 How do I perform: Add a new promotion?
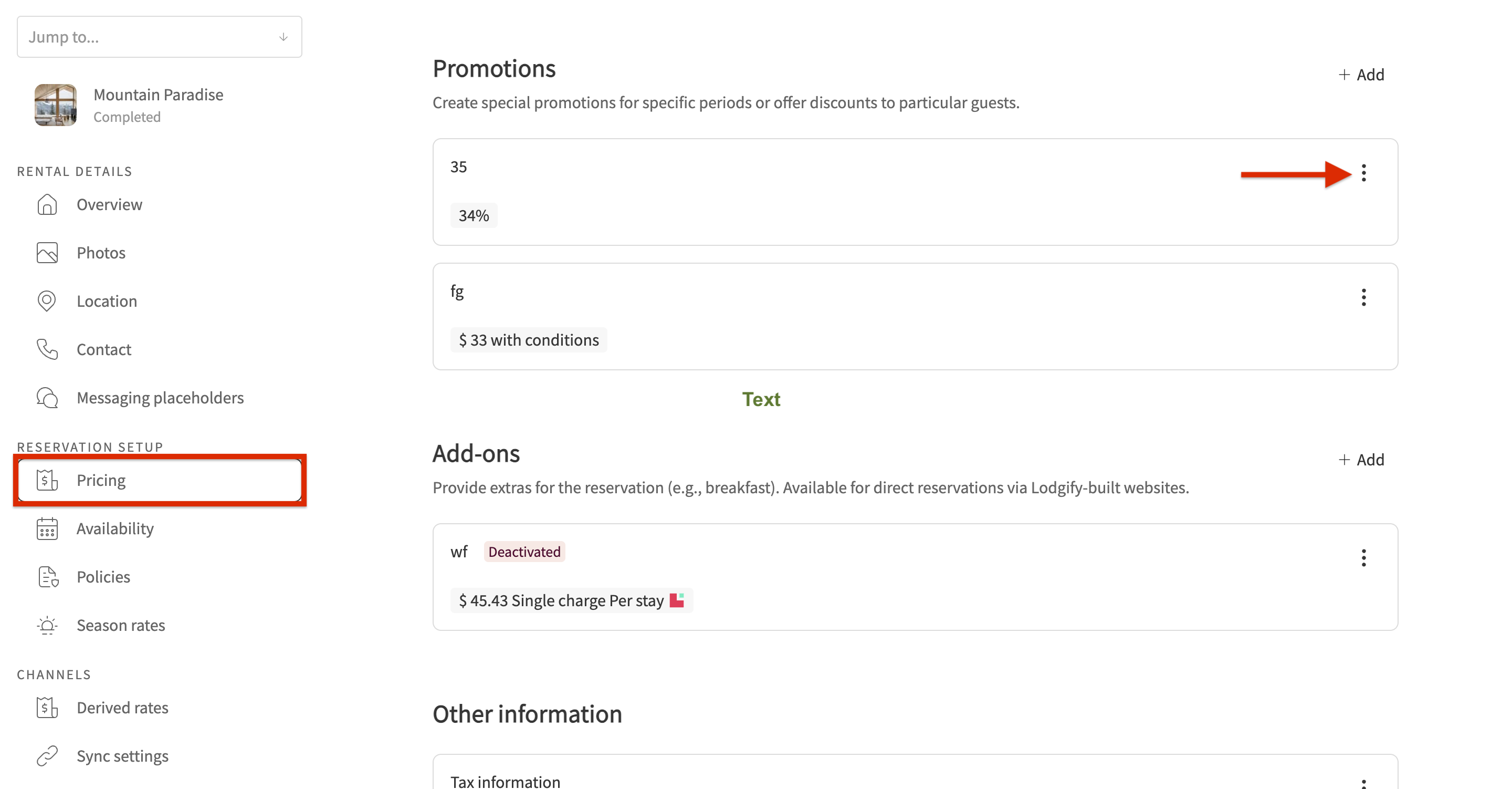[x=1361, y=75]
